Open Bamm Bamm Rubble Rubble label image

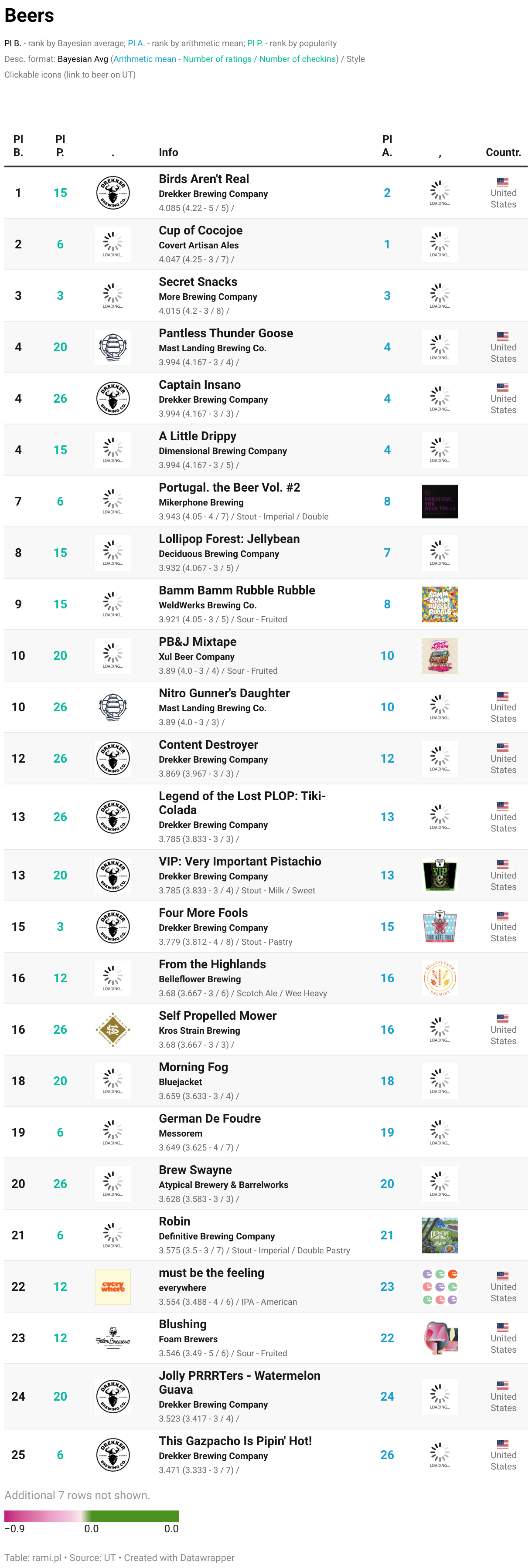pos(440,604)
